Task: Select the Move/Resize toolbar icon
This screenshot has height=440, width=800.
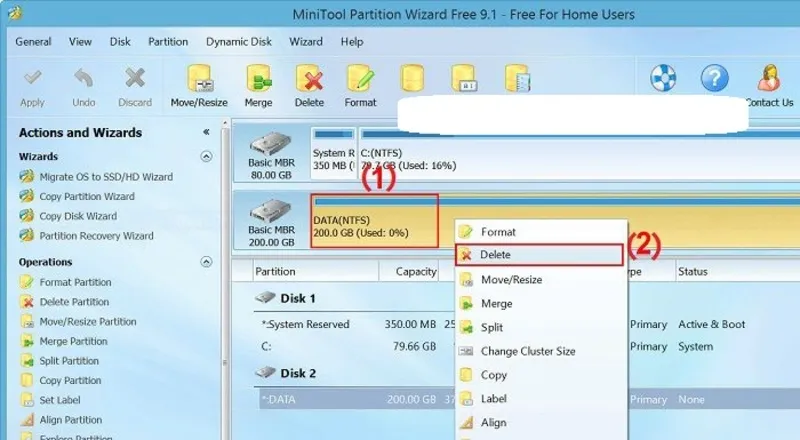Action: point(199,78)
